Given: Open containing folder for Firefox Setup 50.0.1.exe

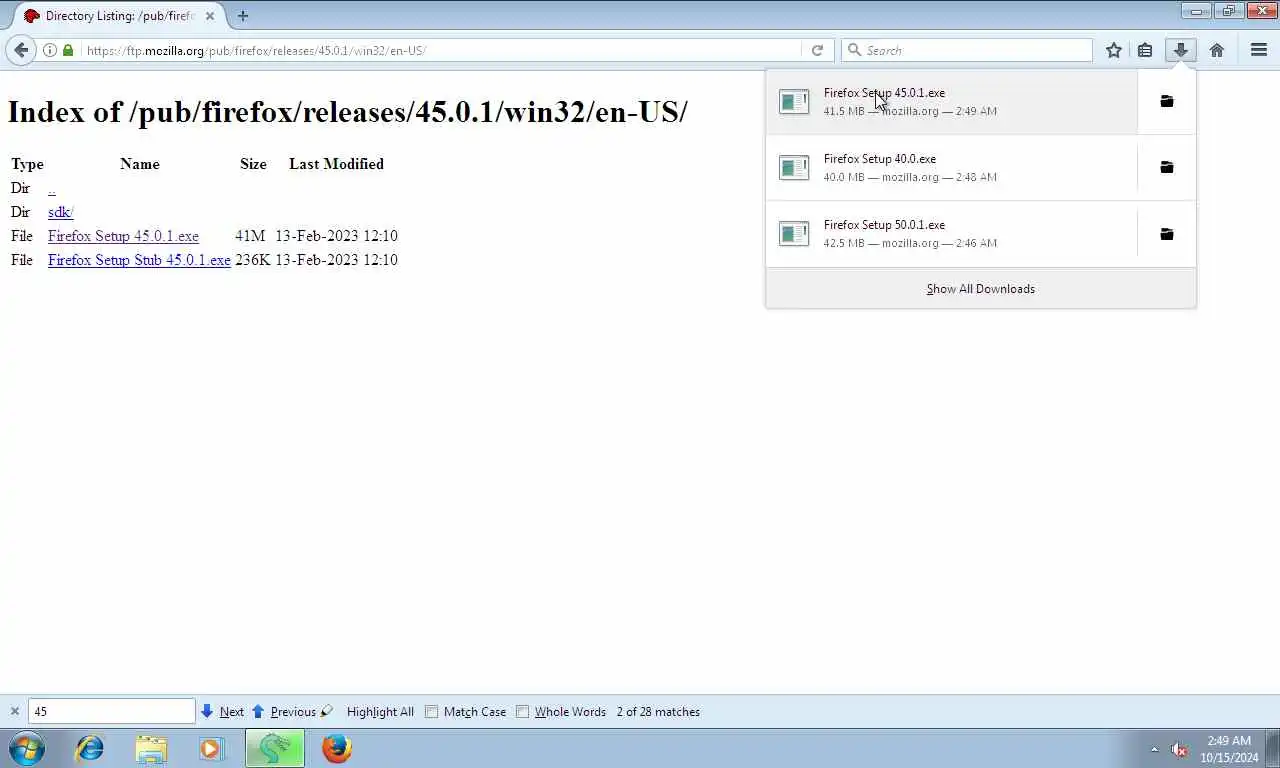Looking at the screenshot, I should (1166, 234).
